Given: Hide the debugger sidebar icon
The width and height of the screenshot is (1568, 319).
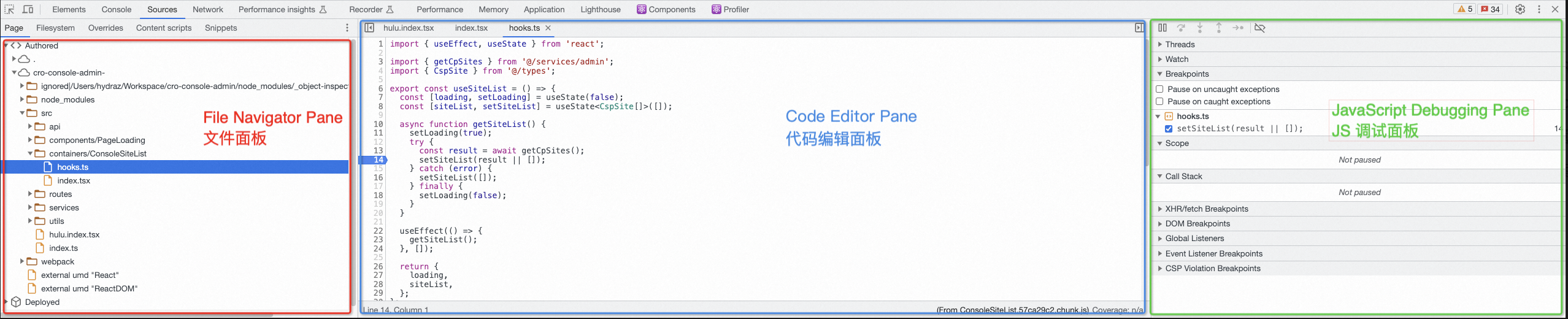Looking at the screenshot, I should tap(1139, 28).
